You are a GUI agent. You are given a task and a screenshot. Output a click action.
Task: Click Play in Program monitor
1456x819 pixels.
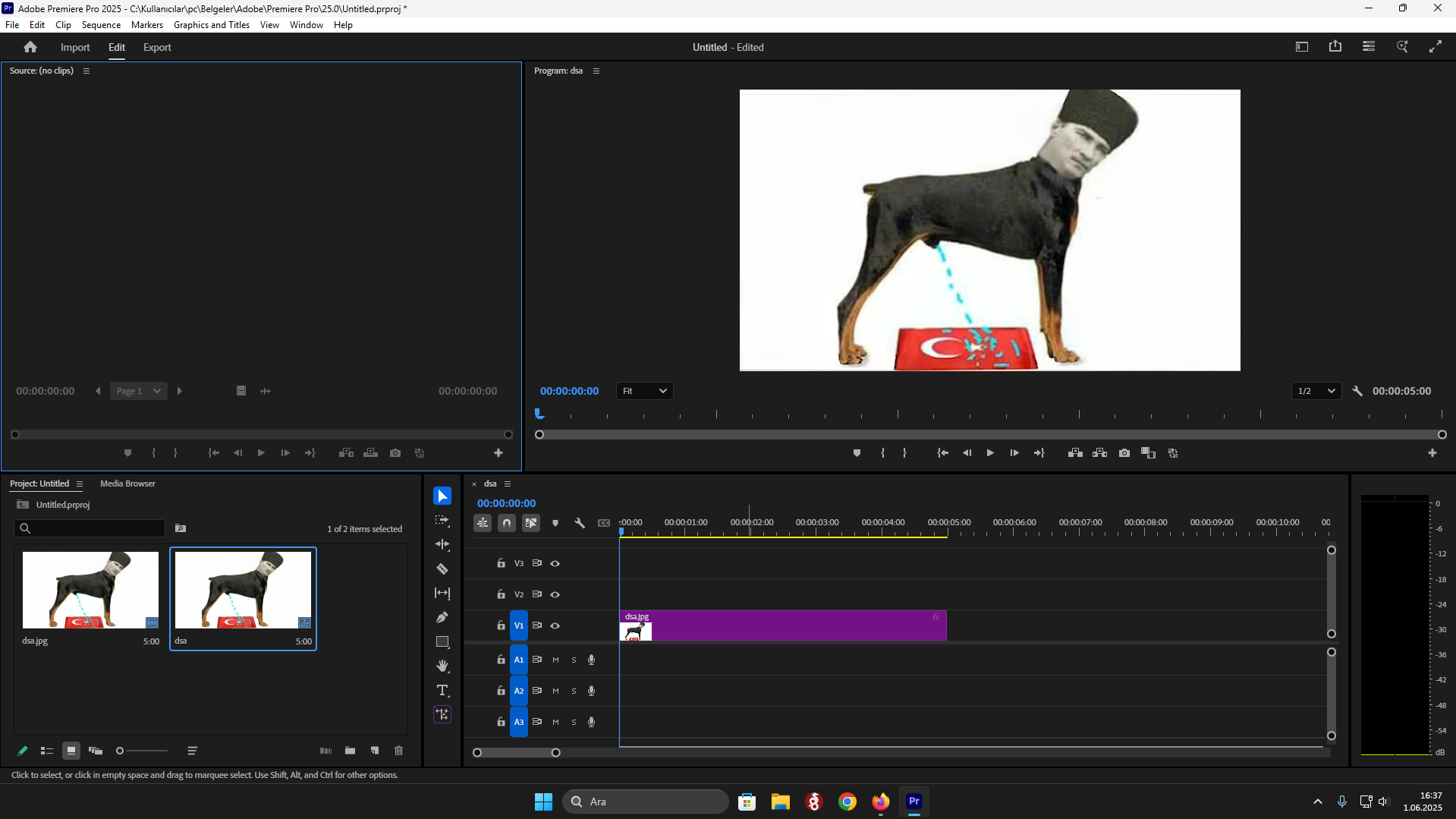(990, 453)
